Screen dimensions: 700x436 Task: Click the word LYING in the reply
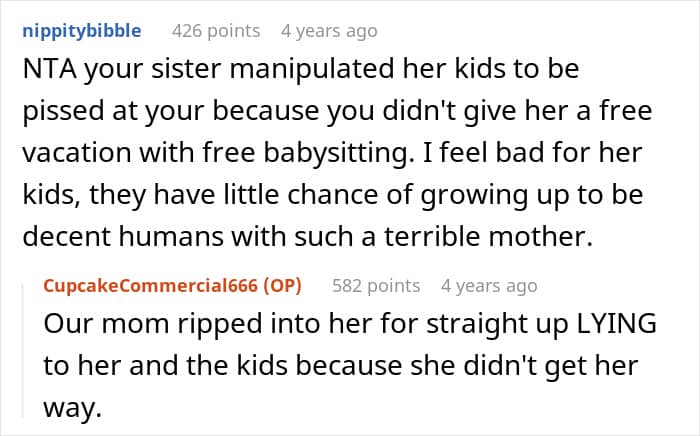point(617,324)
